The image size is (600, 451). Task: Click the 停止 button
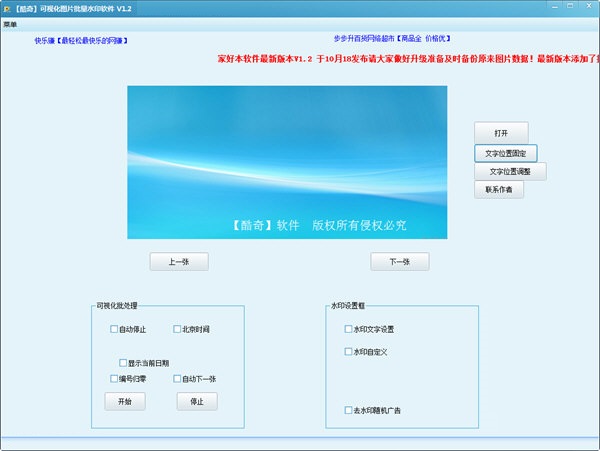[197, 401]
